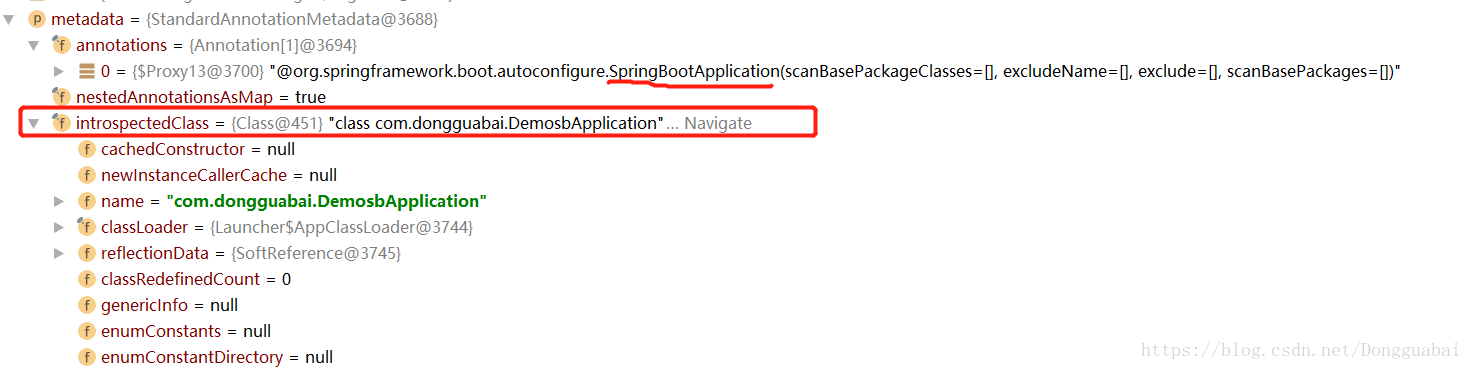The width and height of the screenshot is (1472, 370).
Task: Expand the name field node
Action: pyautogui.click(x=60, y=201)
